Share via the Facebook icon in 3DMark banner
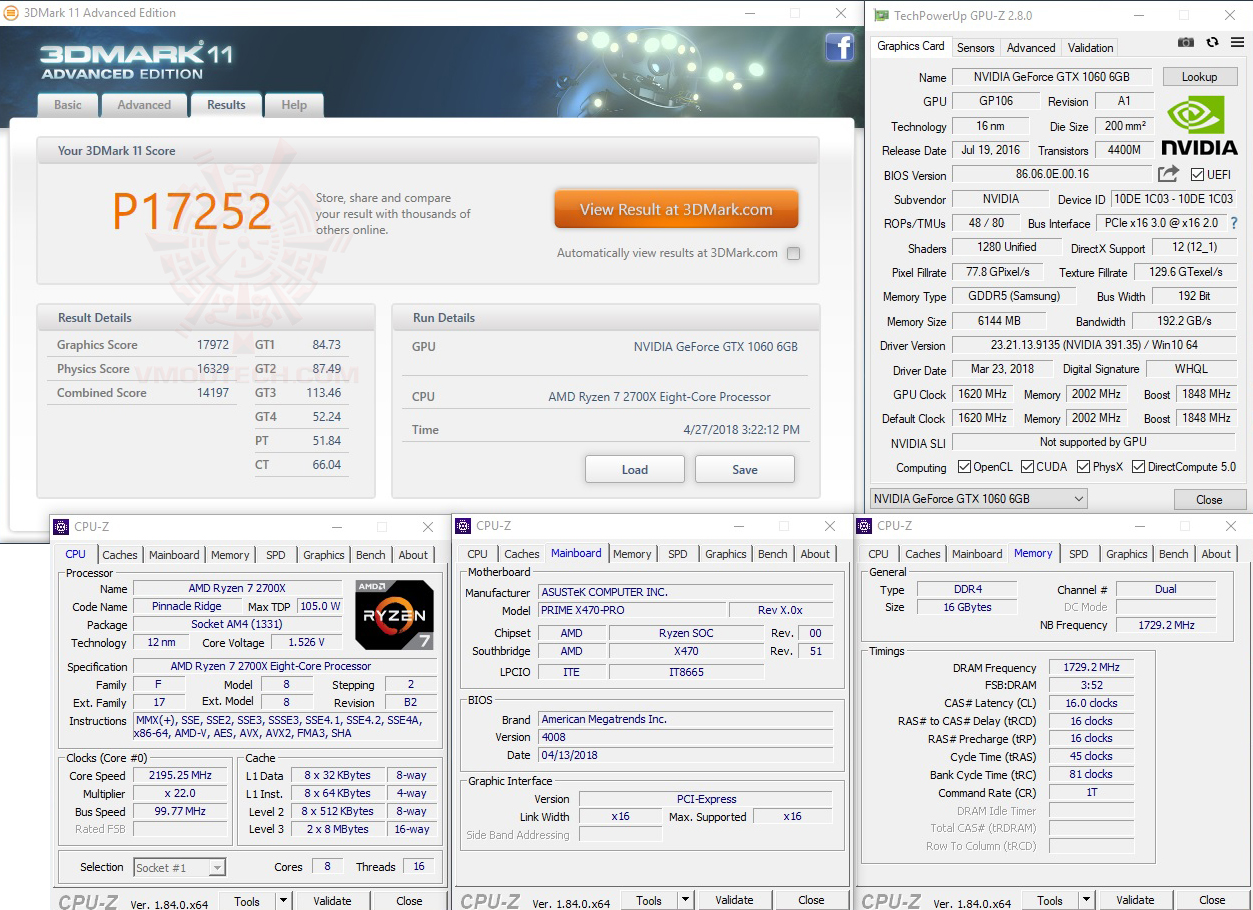The height and width of the screenshot is (910, 1253). 840,47
